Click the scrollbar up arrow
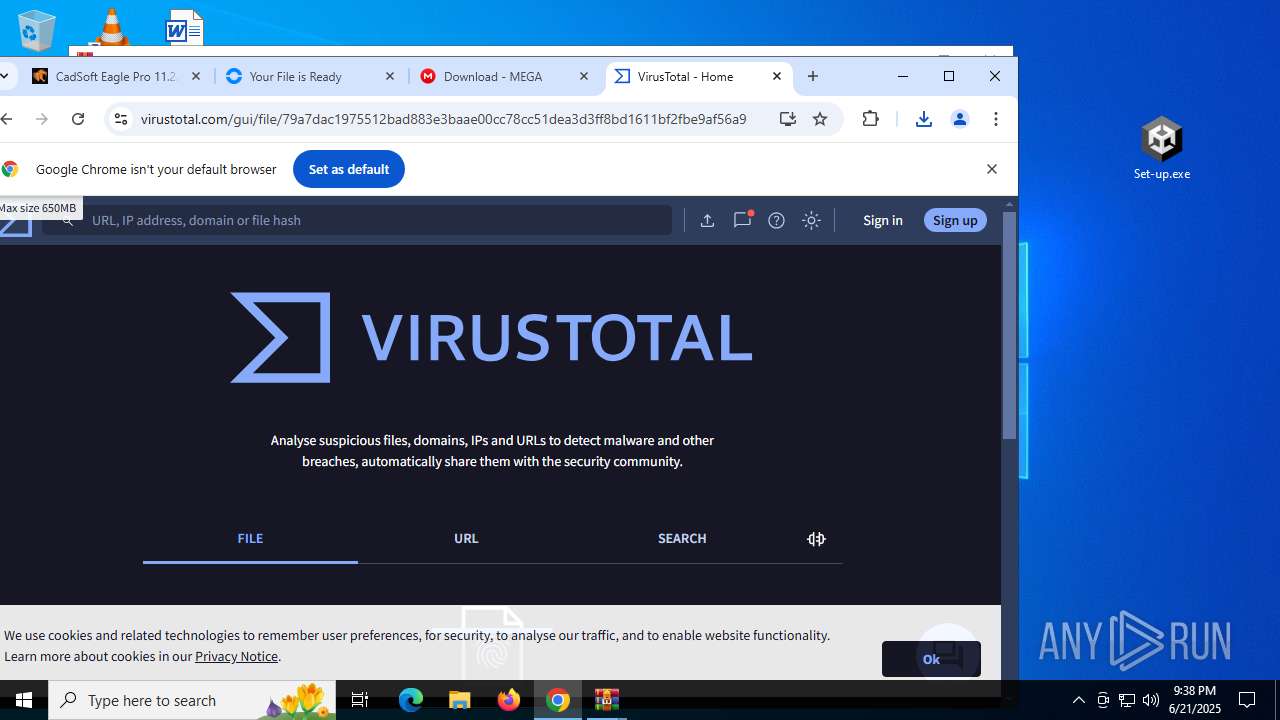Screen dimensions: 1280x720 pyautogui.click(x=1009, y=204)
